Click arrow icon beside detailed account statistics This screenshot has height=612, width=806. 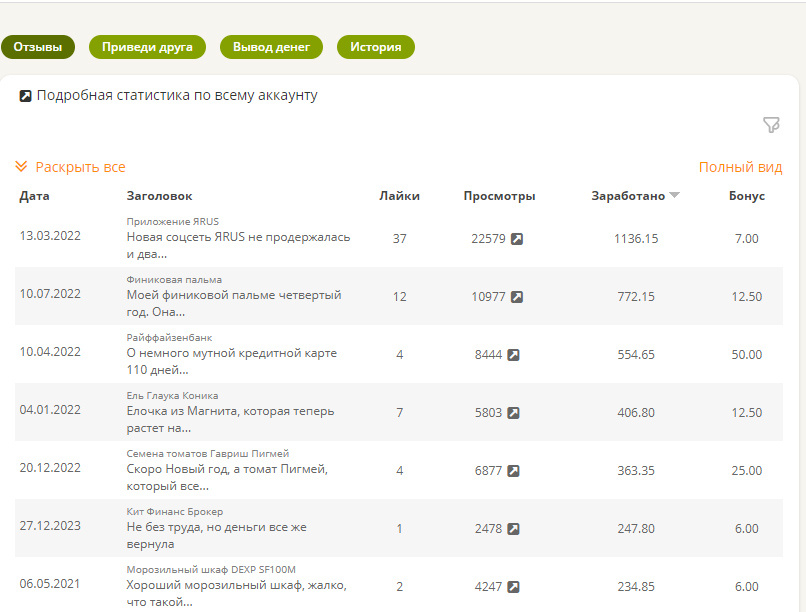pos(26,96)
